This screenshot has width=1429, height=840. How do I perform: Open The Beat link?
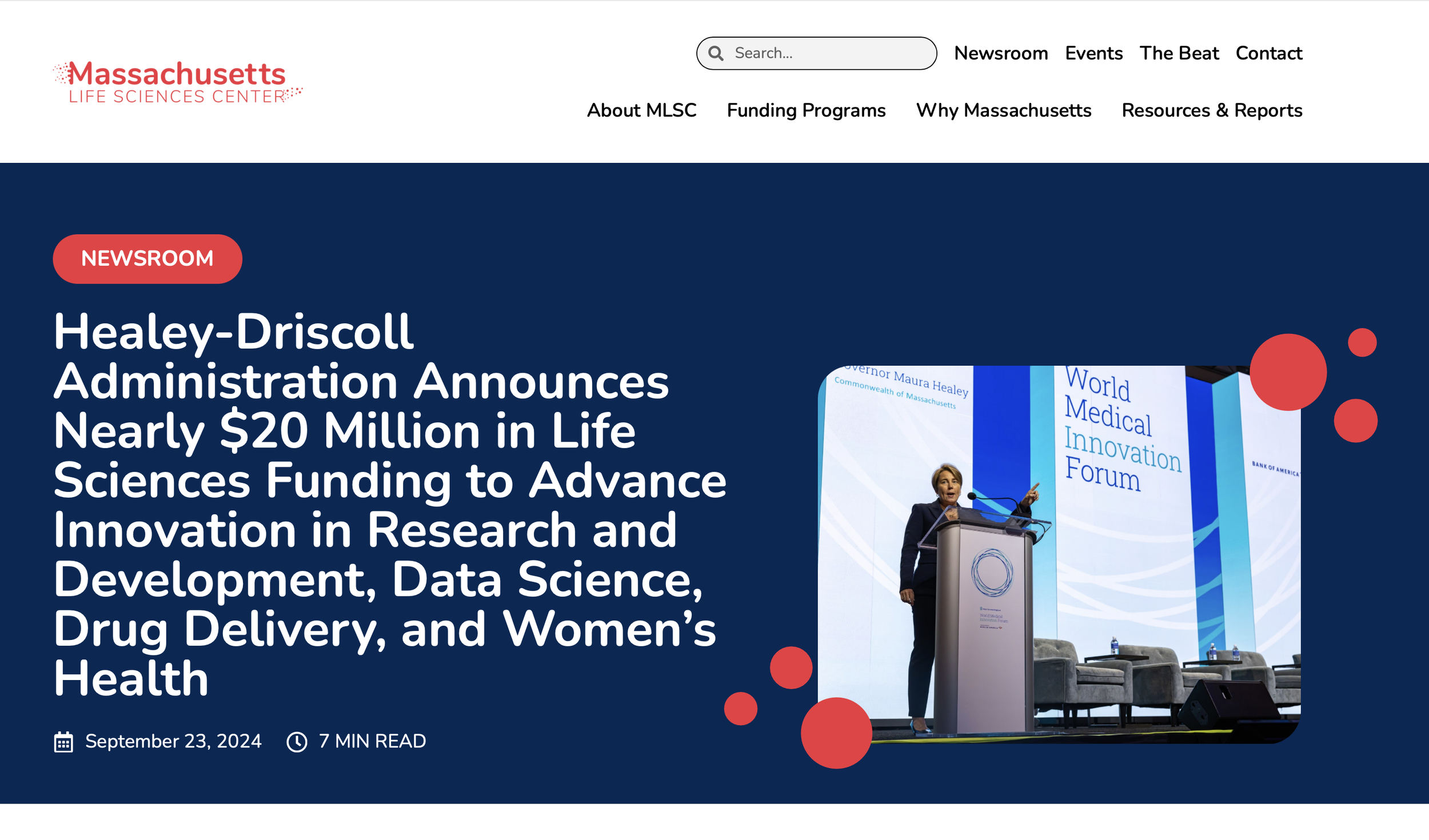pos(1179,53)
